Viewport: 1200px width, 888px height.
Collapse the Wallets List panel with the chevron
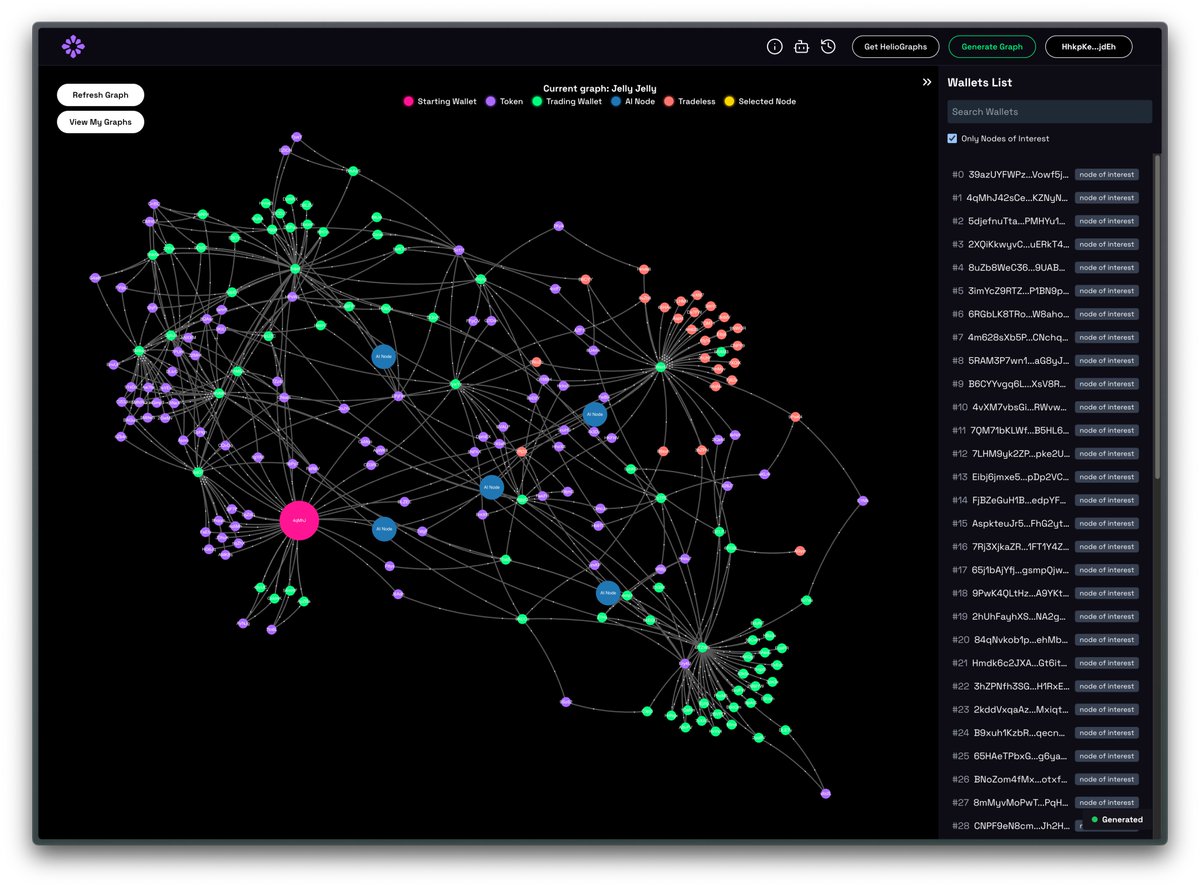pos(926,82)
